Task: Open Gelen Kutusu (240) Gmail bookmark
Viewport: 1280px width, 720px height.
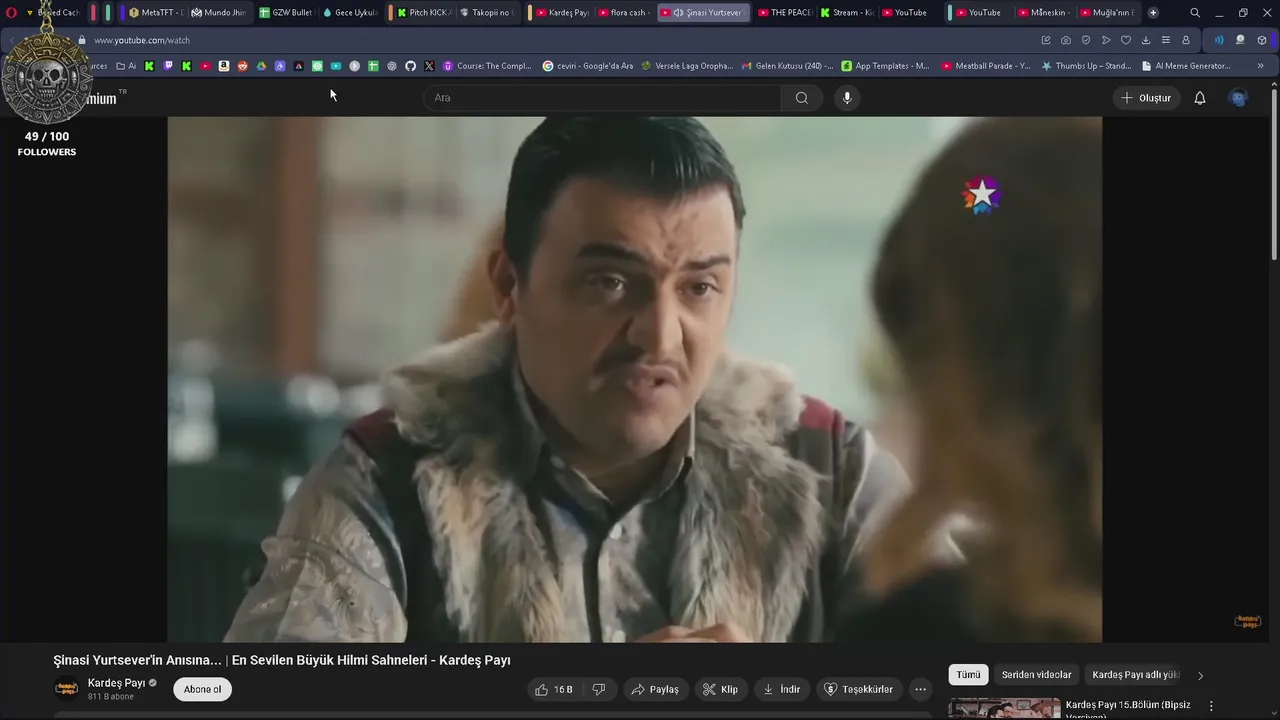Action: 787,66
